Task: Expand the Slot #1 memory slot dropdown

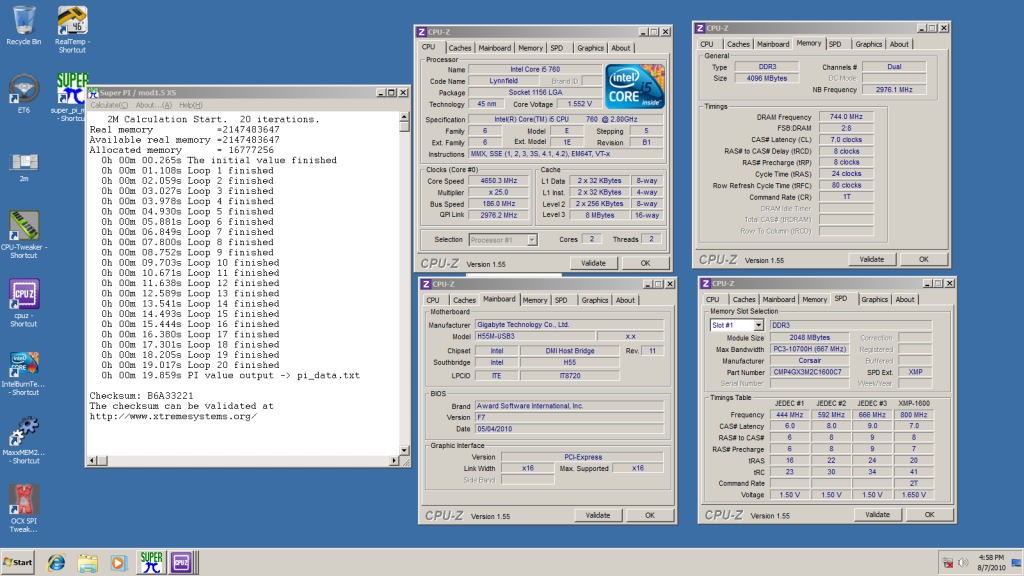Action: (x=758, y=325)
